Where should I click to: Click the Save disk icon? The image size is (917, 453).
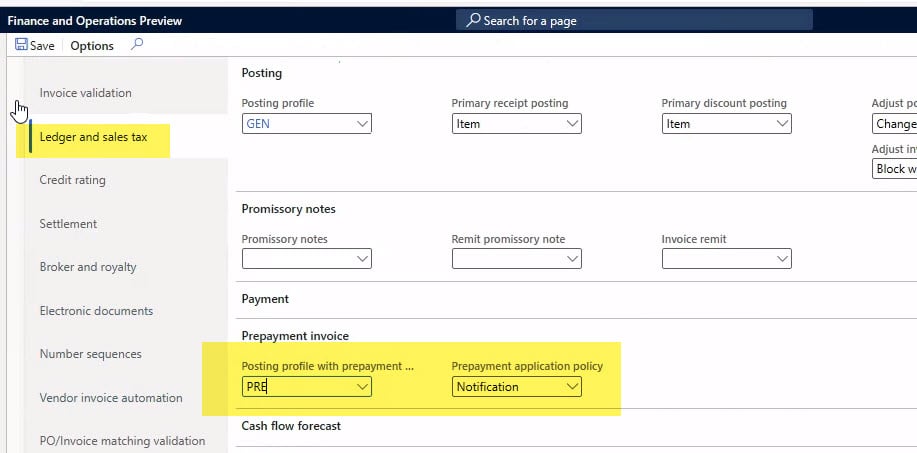21,45
